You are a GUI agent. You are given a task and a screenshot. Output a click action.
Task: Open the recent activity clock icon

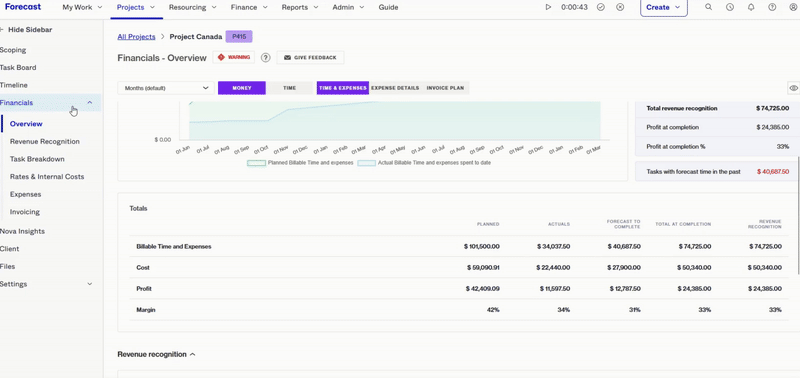[730, 7]
